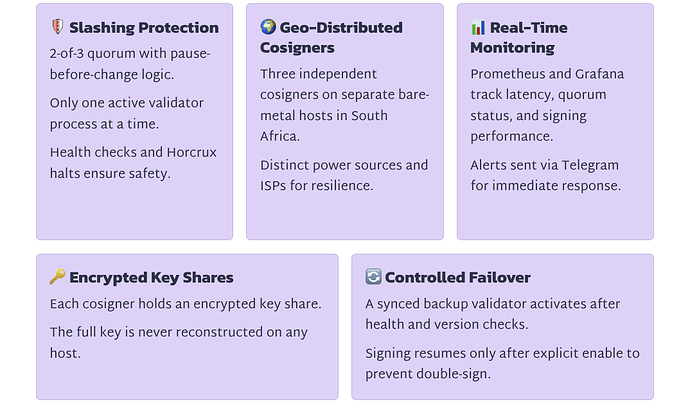Viewport: 690px width, 420px height.
Task: Click the 2-of-3 quorum pause-before-change paragraph
Action: click(130, 64)
